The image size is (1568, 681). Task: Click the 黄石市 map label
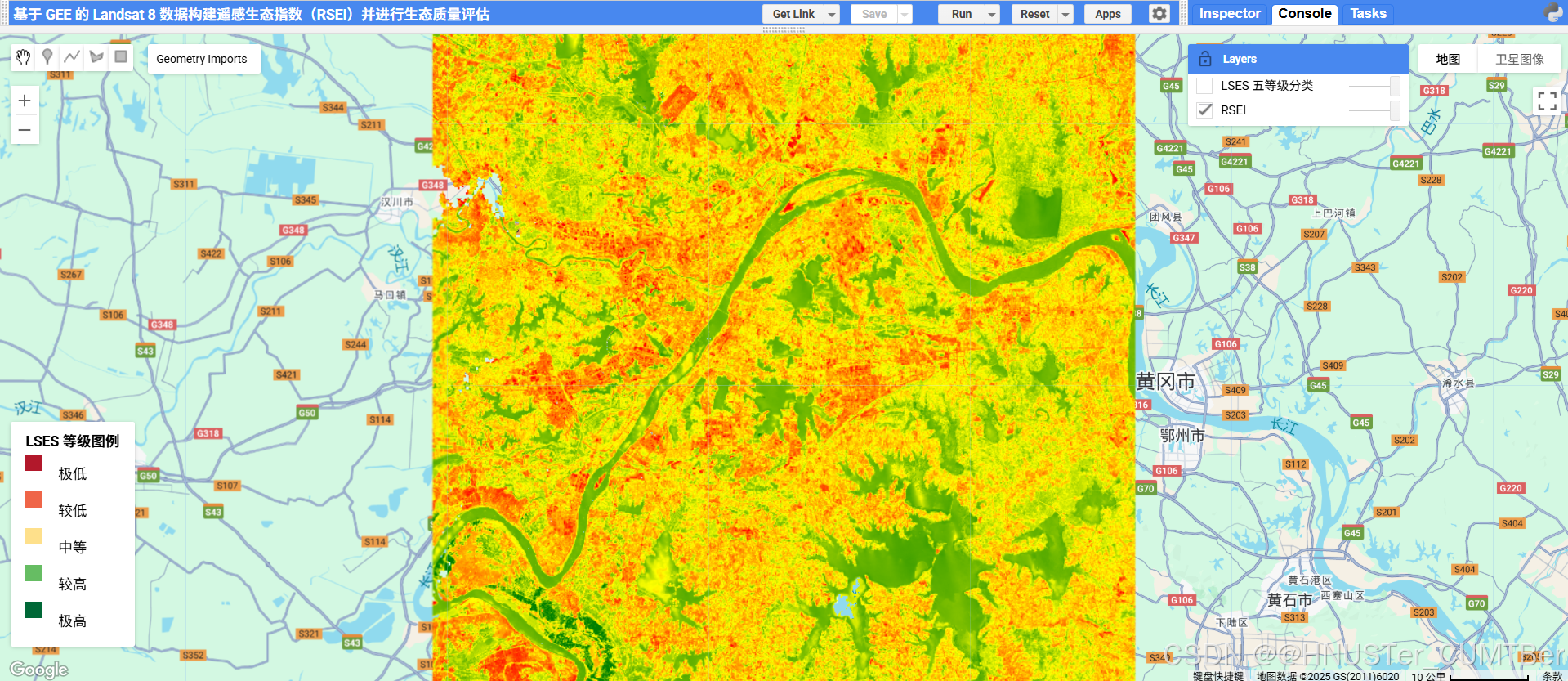(1289, 600)
